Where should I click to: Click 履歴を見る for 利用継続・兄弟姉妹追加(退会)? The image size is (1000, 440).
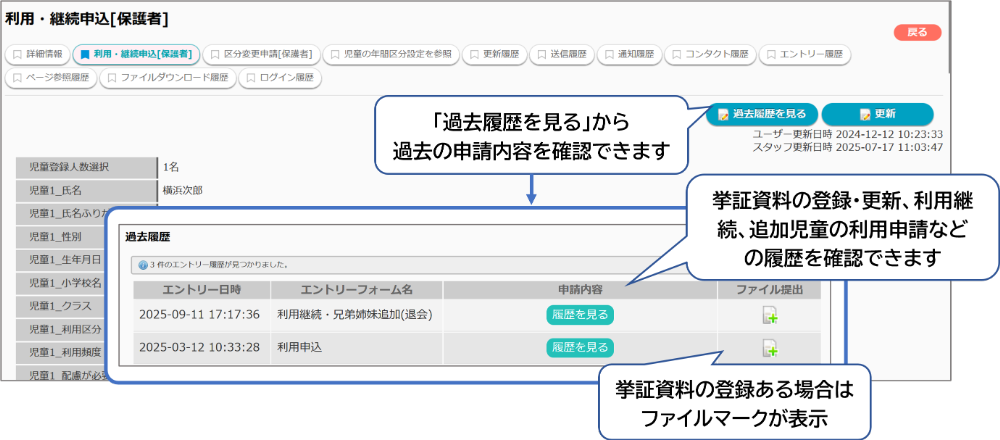pos(580,314)
